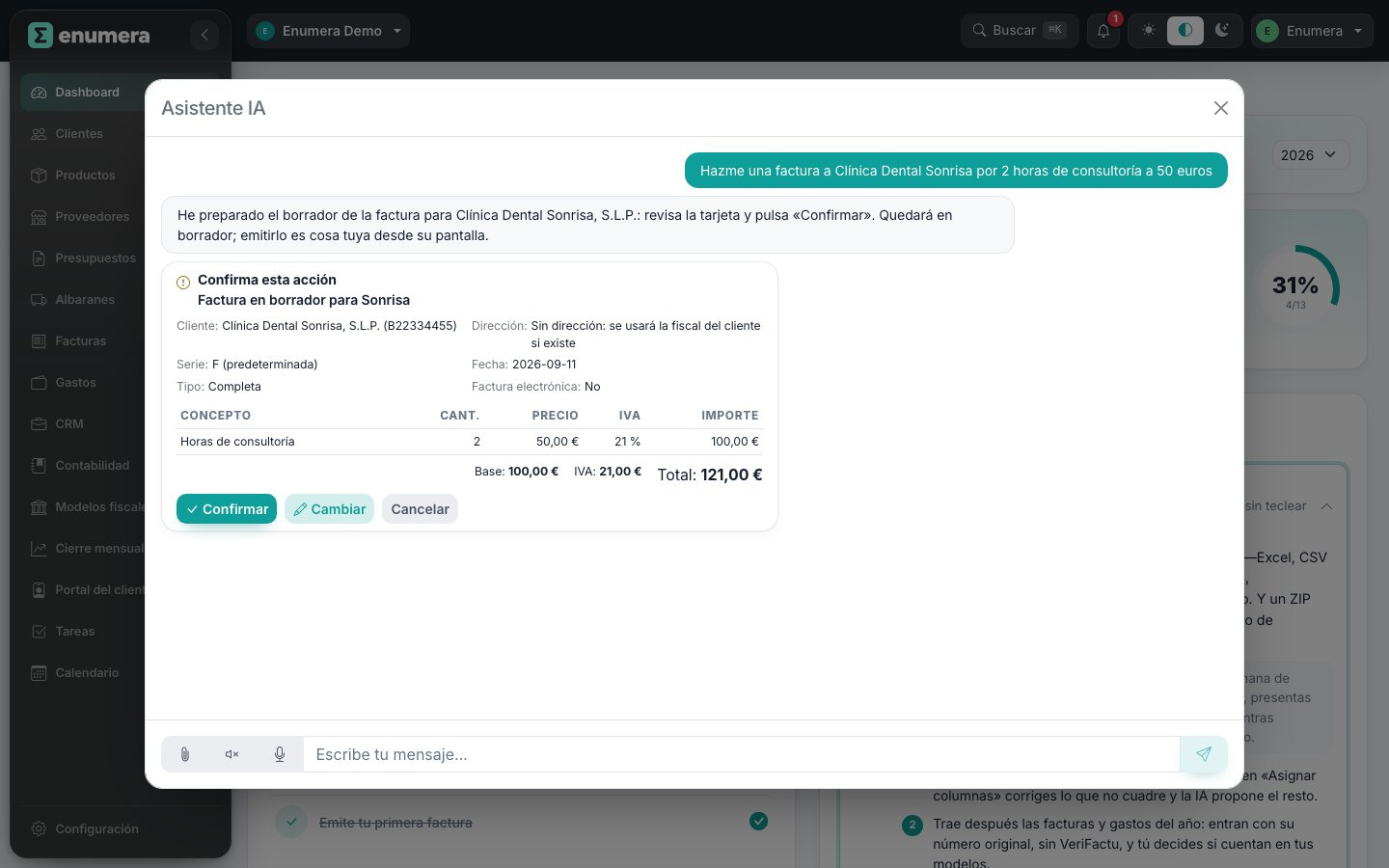Click the Cierre mensual chart icon
This screenshot has height=868, width=1389.
coord(39,549)
